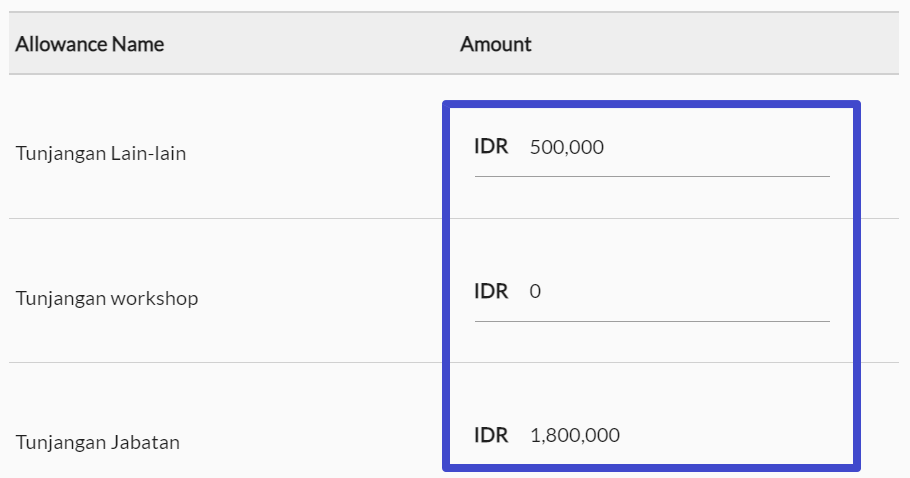Viewport: 910px width, 478px height.
Task: Click underline of the workshop amount field
Action: 652,321
